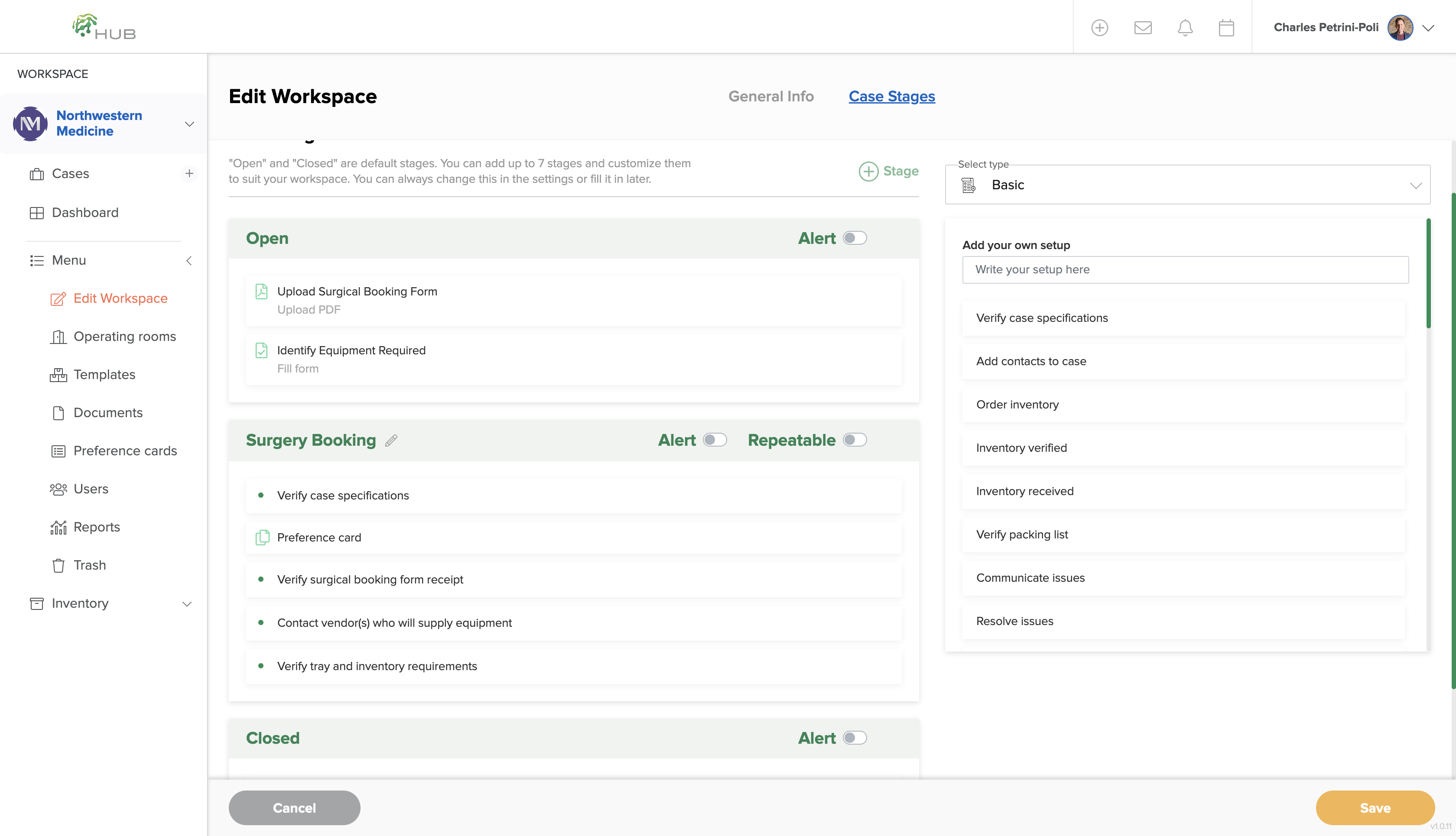Expand the Inventory section chevron
1456x836 pixels.
[187, 604]
